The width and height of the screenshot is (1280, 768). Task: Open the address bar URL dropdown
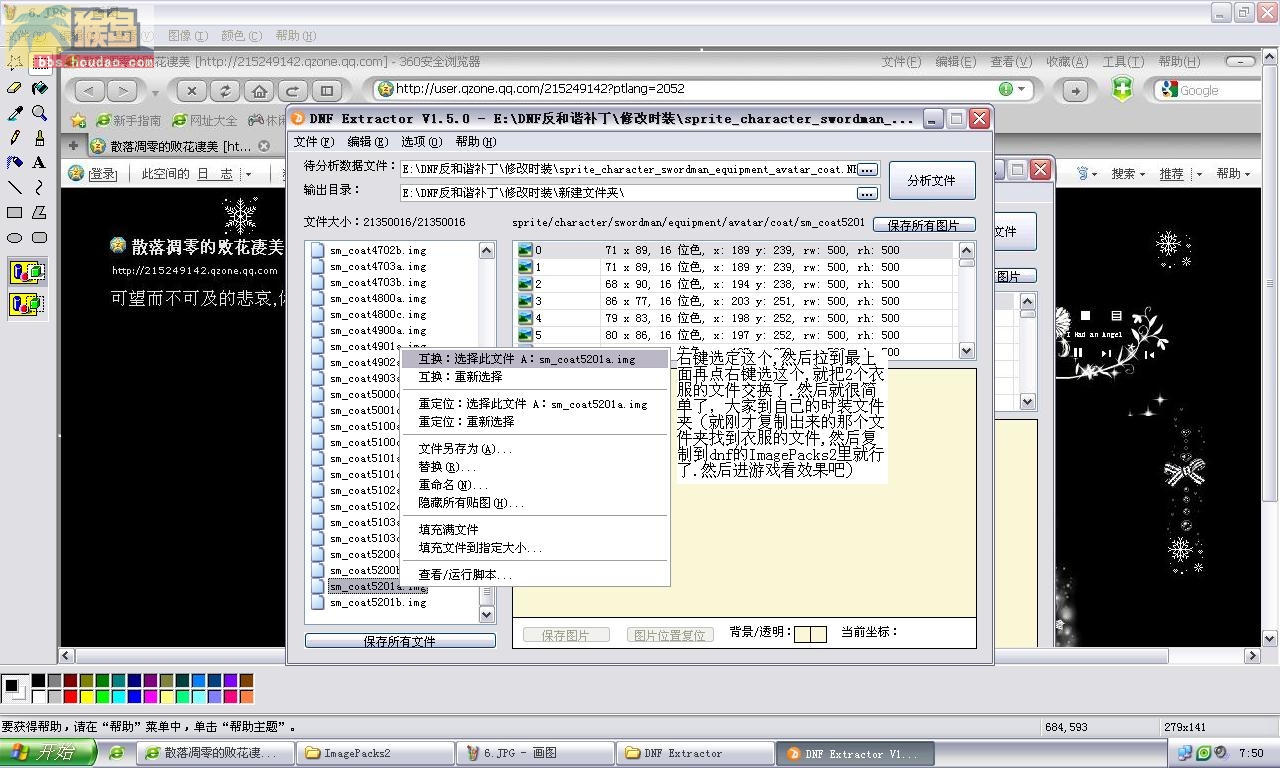1021,89
